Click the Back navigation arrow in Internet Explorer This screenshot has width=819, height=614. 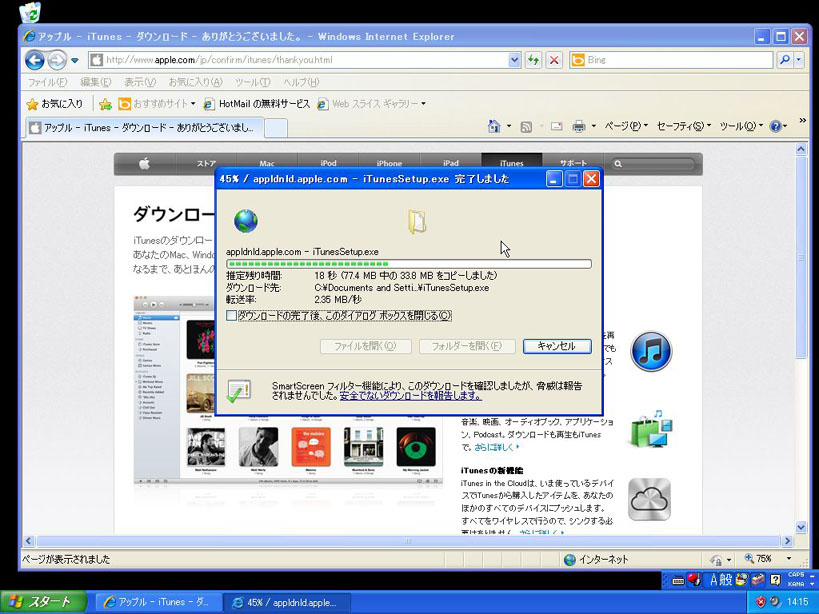(x=35, y=60)
